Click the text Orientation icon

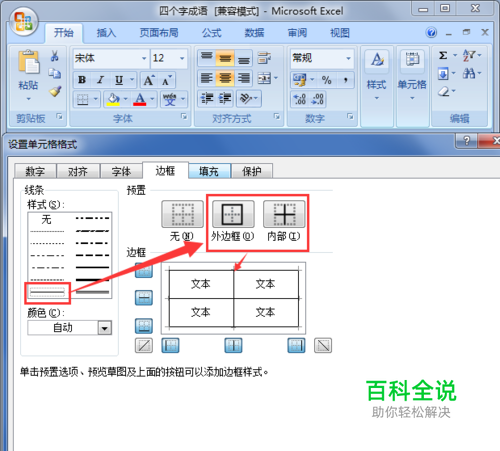click(246, 99)
